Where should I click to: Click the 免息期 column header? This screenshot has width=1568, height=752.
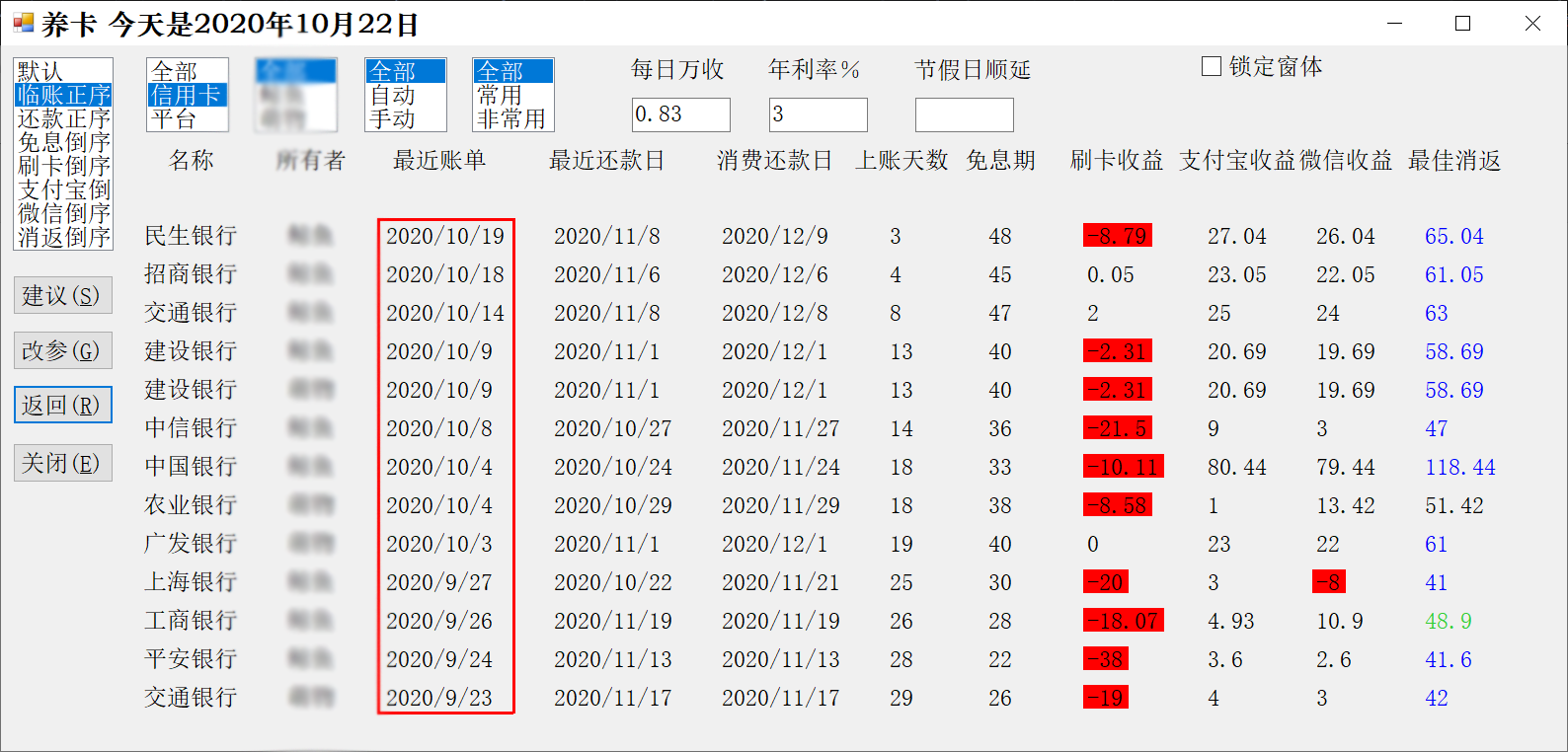click(x=1000, y=160)
